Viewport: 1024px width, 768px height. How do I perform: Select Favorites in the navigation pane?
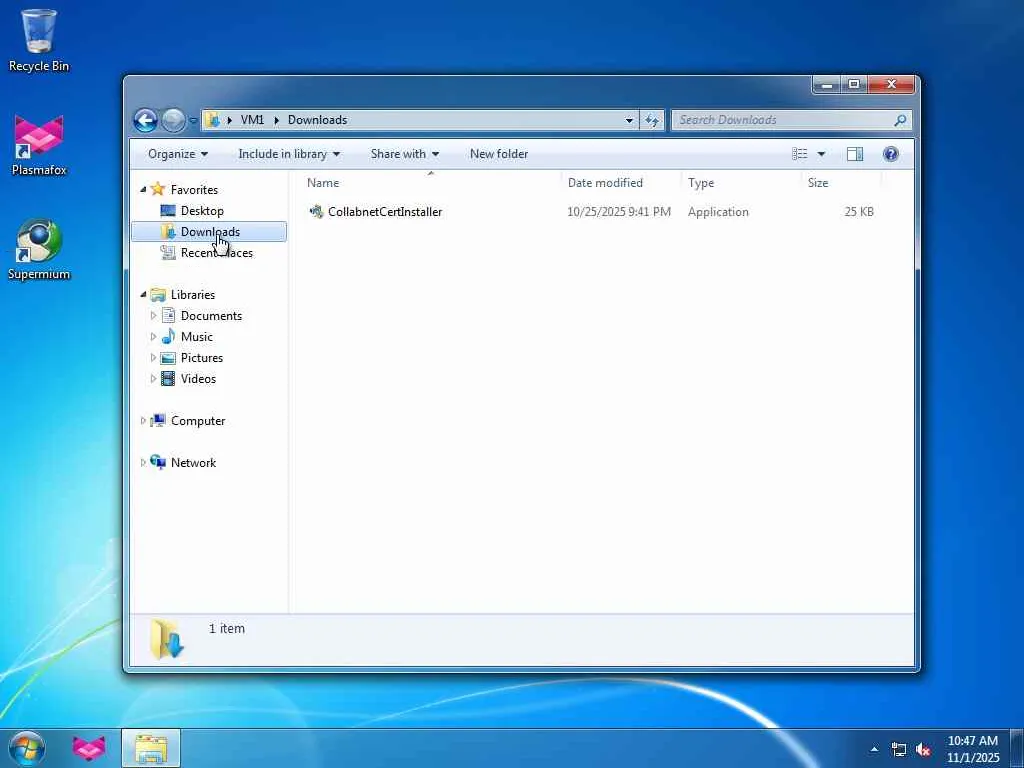pos(194,190)
